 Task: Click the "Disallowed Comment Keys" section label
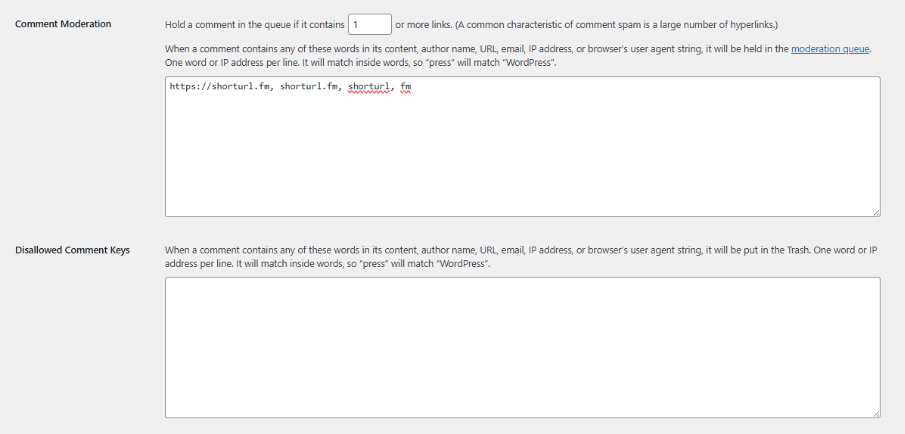(x=72, y=250)
